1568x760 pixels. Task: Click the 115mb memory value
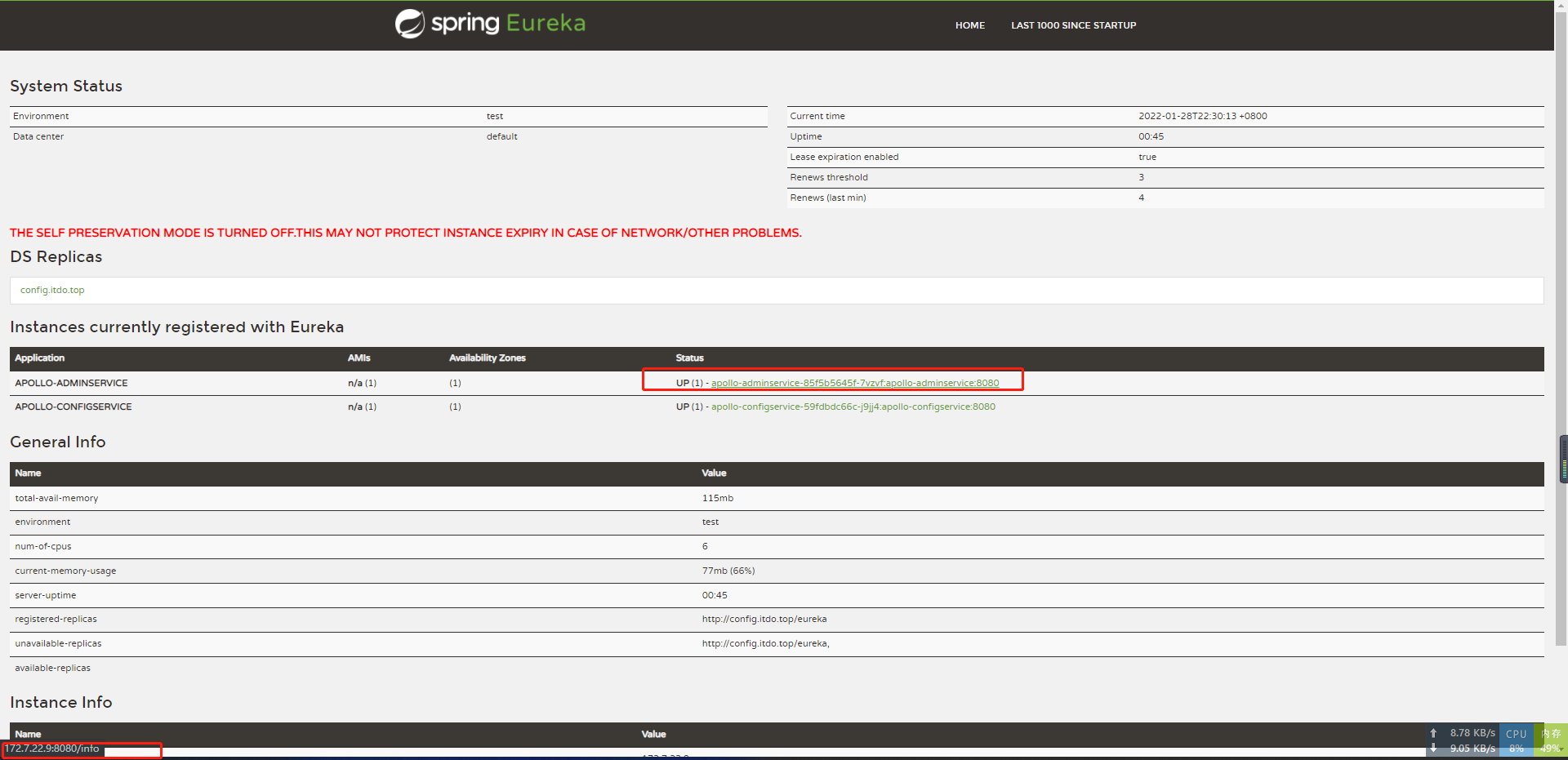(x=718, y=498)
